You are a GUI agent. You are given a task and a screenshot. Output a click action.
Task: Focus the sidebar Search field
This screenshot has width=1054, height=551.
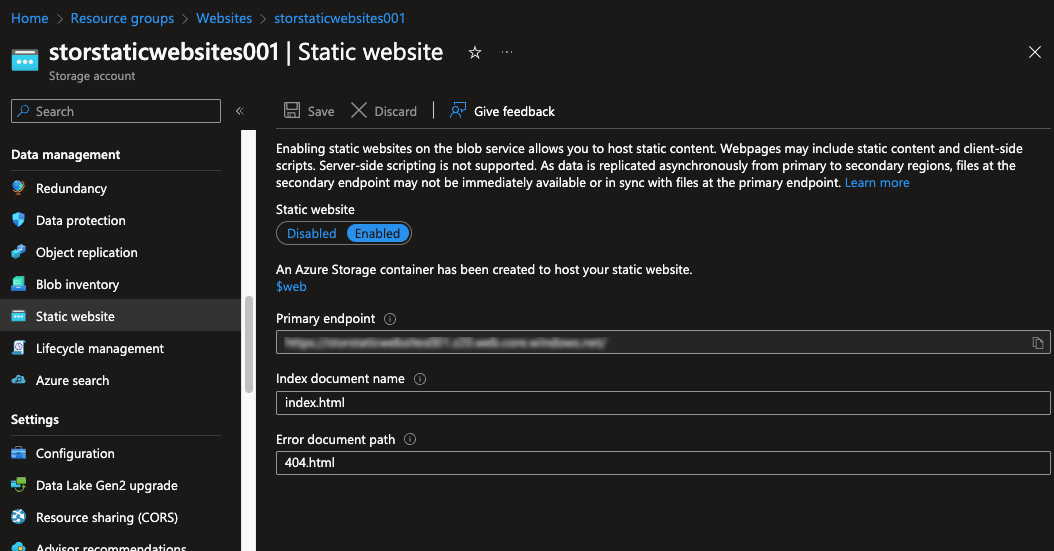coord(116,111)
